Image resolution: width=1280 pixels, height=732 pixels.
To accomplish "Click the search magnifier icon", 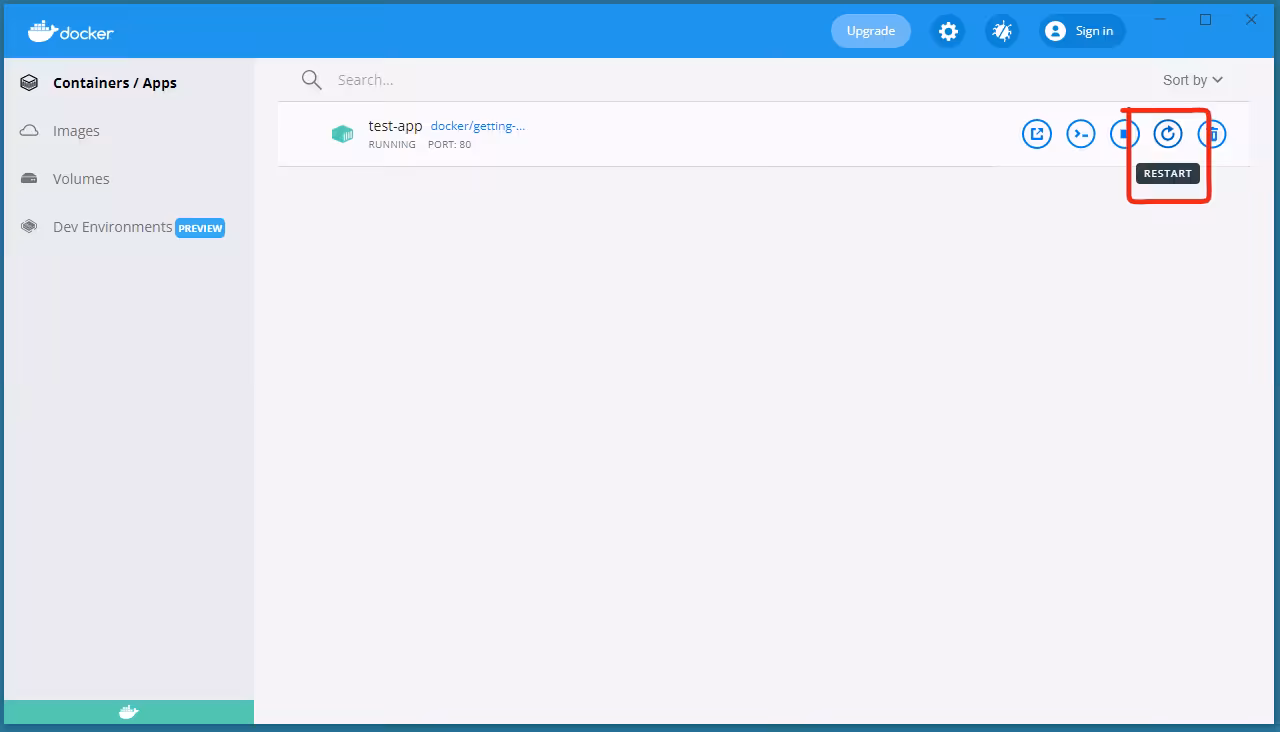I will coord(312,80).
